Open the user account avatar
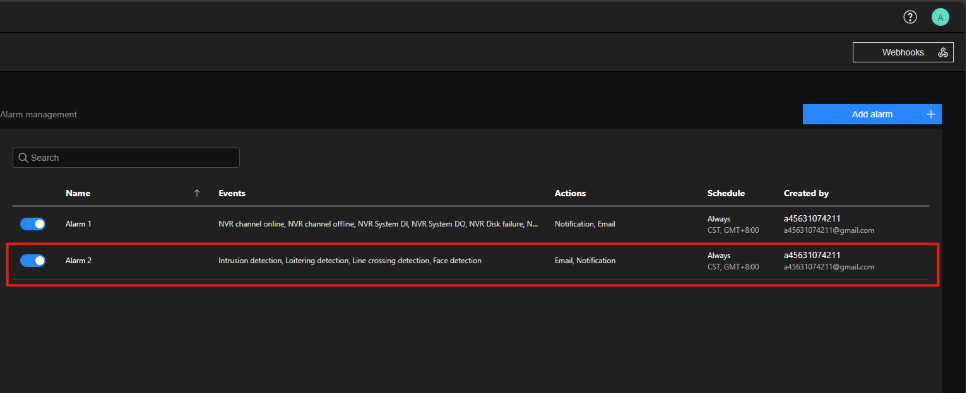966x393 pixels. coord(940,17)
